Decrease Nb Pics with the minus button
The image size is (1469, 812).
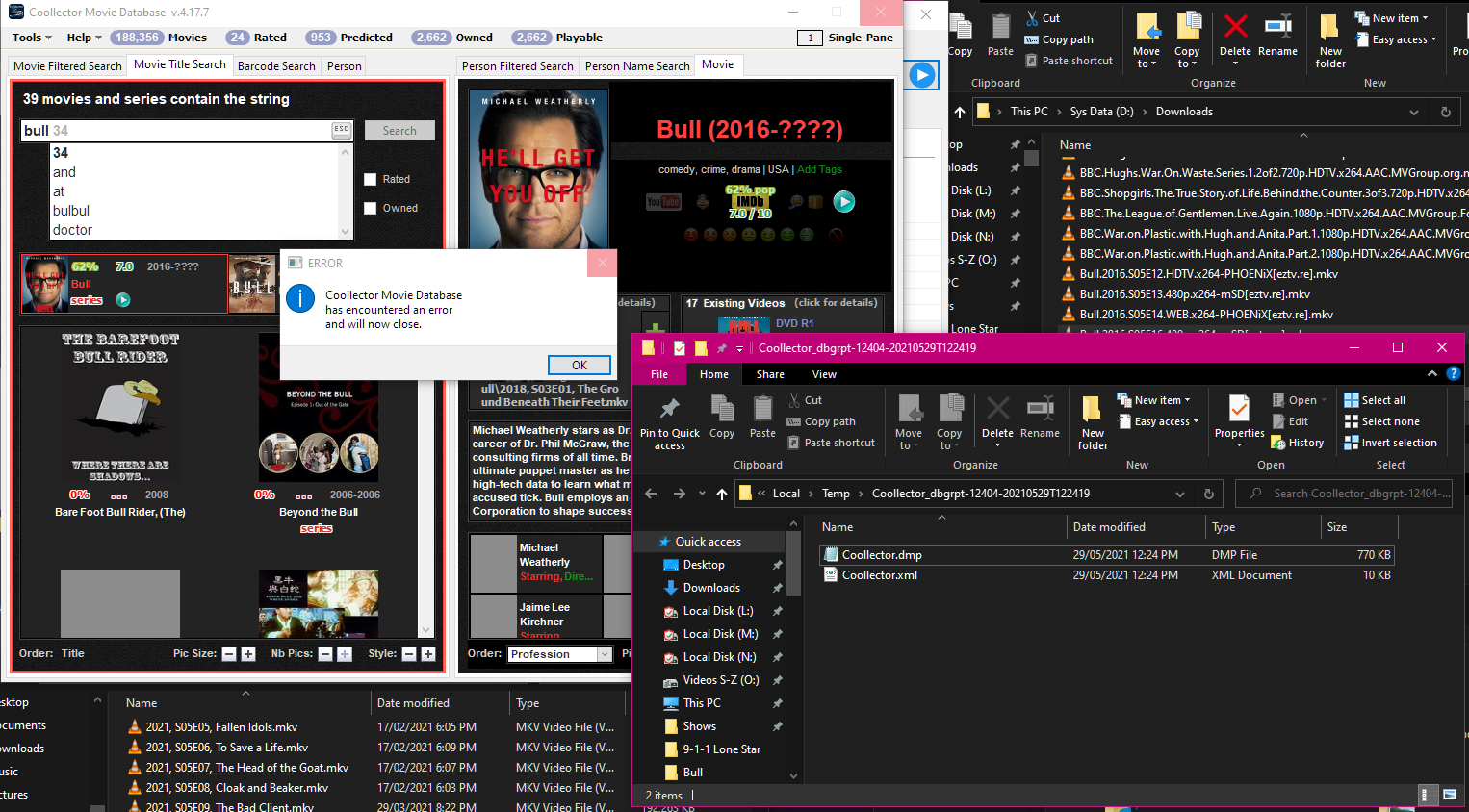325,654
